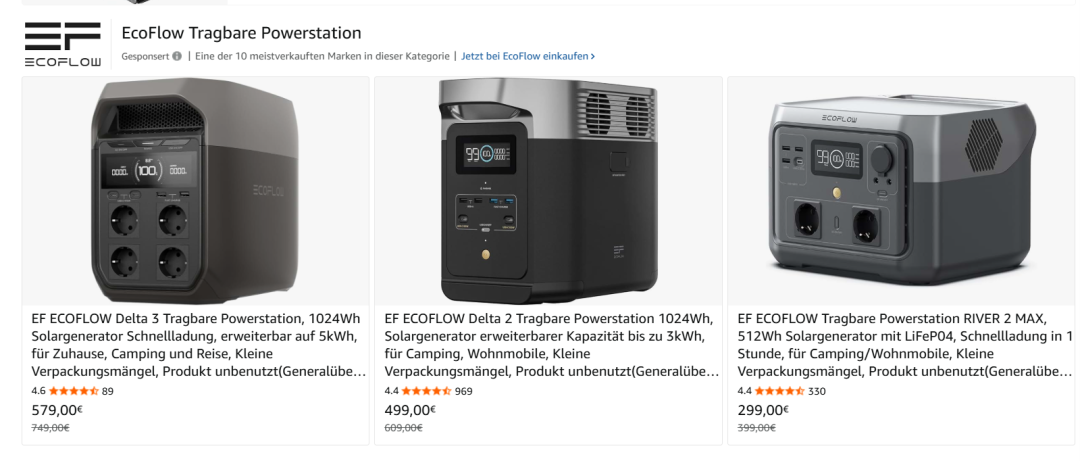Open the 330 reviews count link

pyautogui.click(x=817, y=391)
